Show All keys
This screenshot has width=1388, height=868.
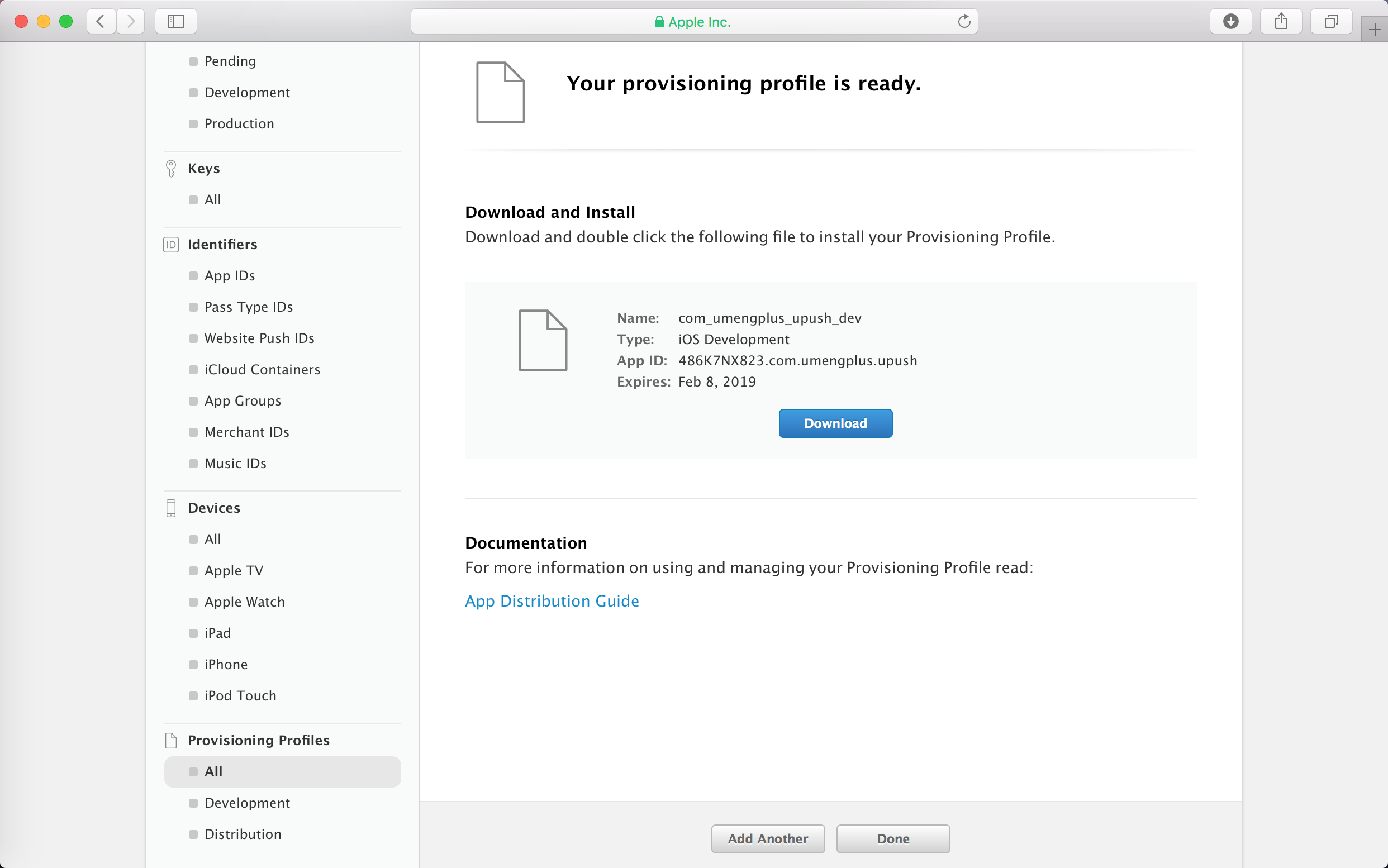(212, 200)
